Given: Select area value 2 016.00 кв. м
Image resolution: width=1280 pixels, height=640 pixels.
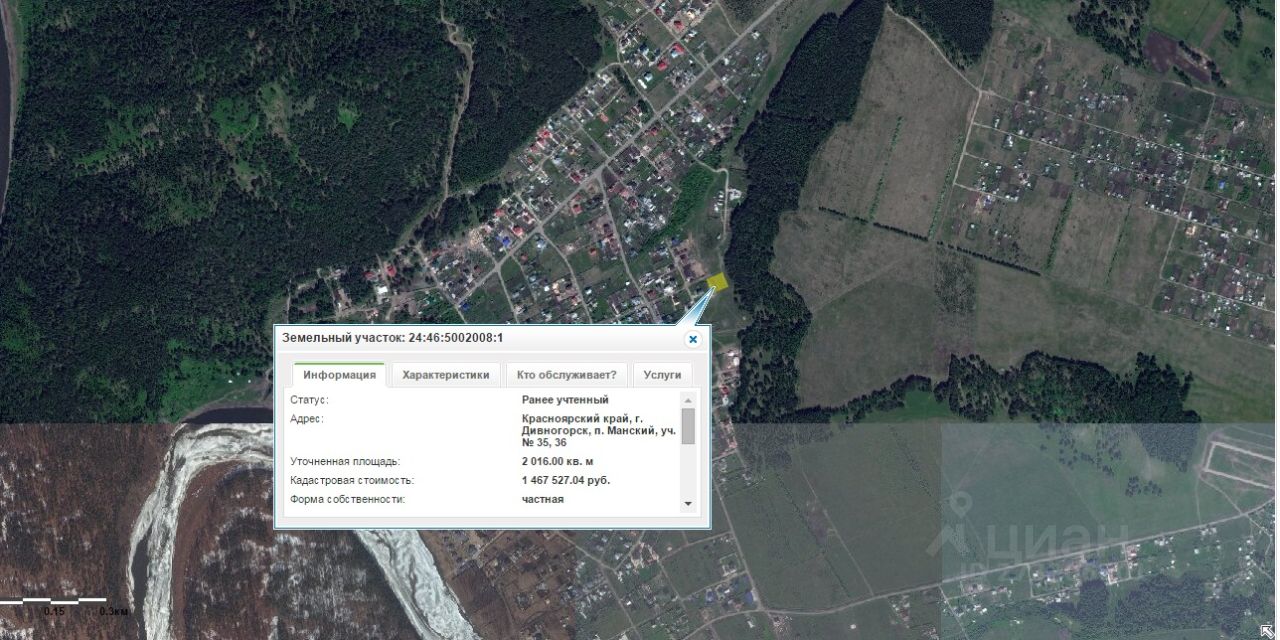Looking at the screenshot, I should [557, 462].
